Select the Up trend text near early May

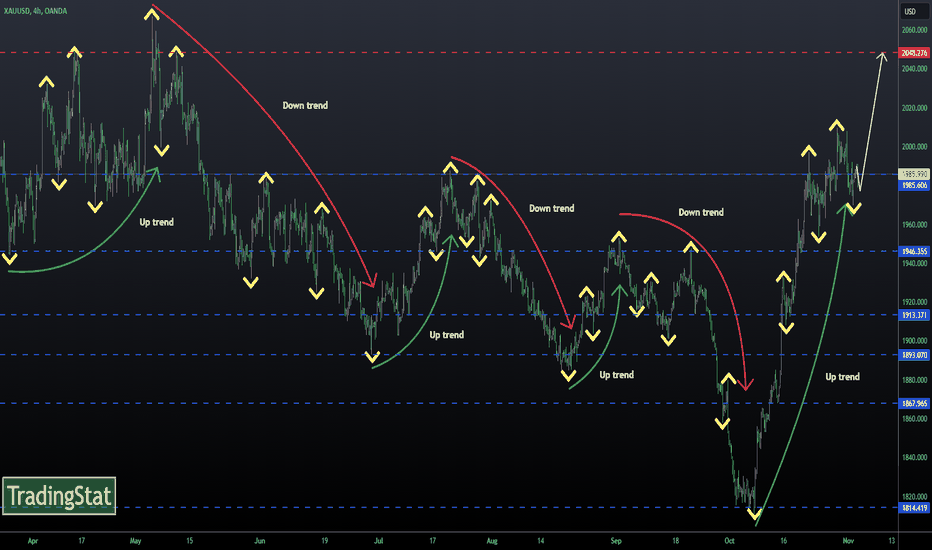(156, 222)
